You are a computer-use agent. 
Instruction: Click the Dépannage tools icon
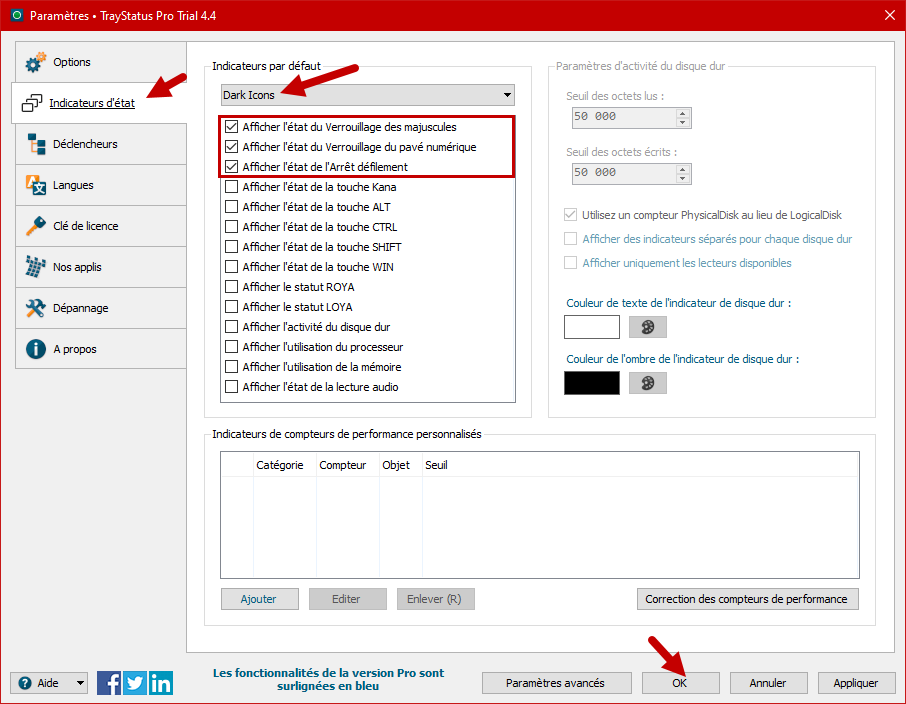(35, 308)
